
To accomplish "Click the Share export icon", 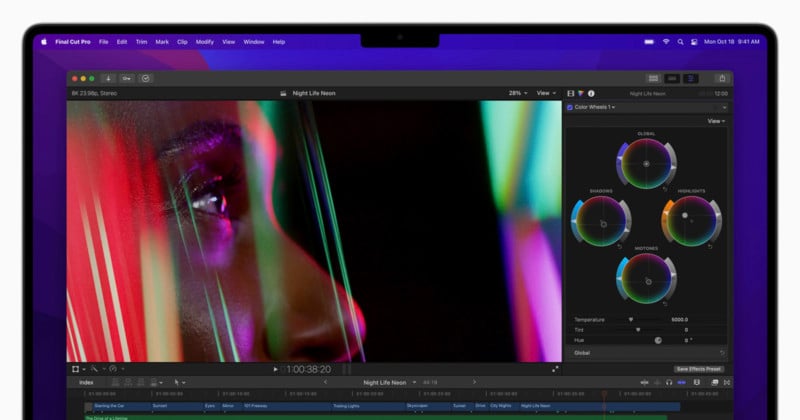I will point(722,78).
